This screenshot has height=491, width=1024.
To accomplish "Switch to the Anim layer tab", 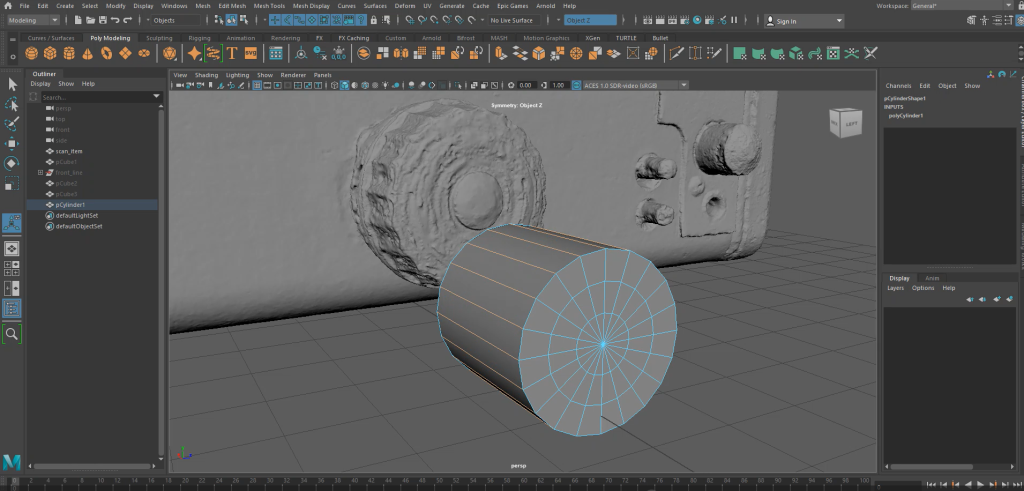I will coord(932,278).
